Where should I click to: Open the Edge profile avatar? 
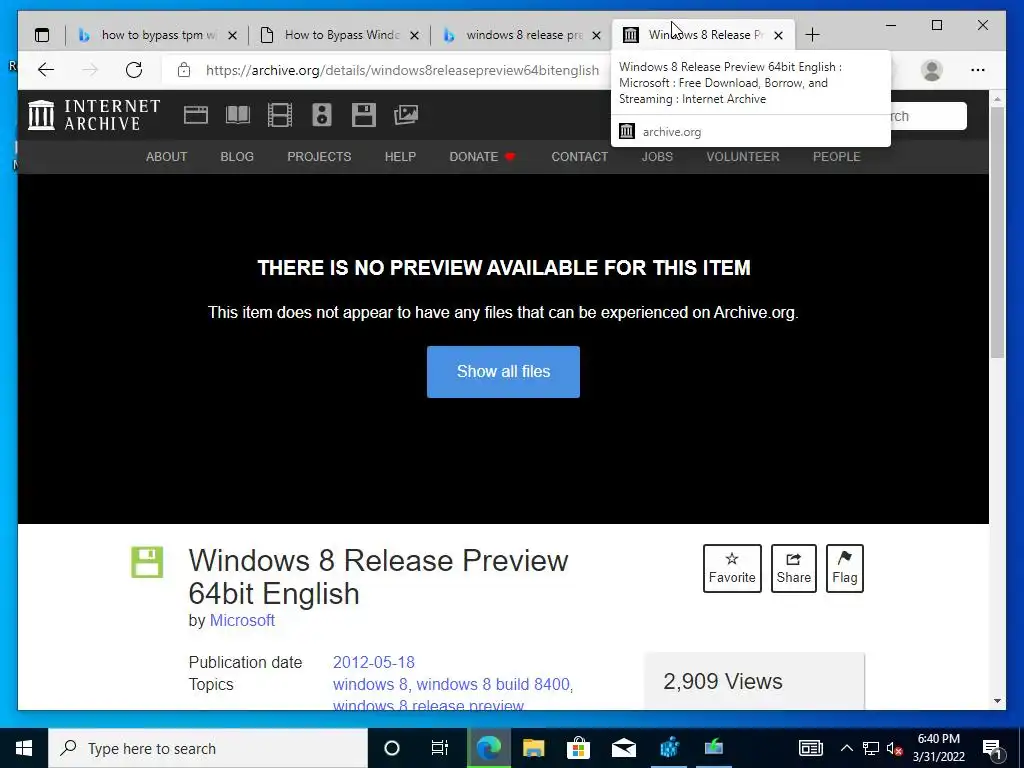[x=932, y=70]
